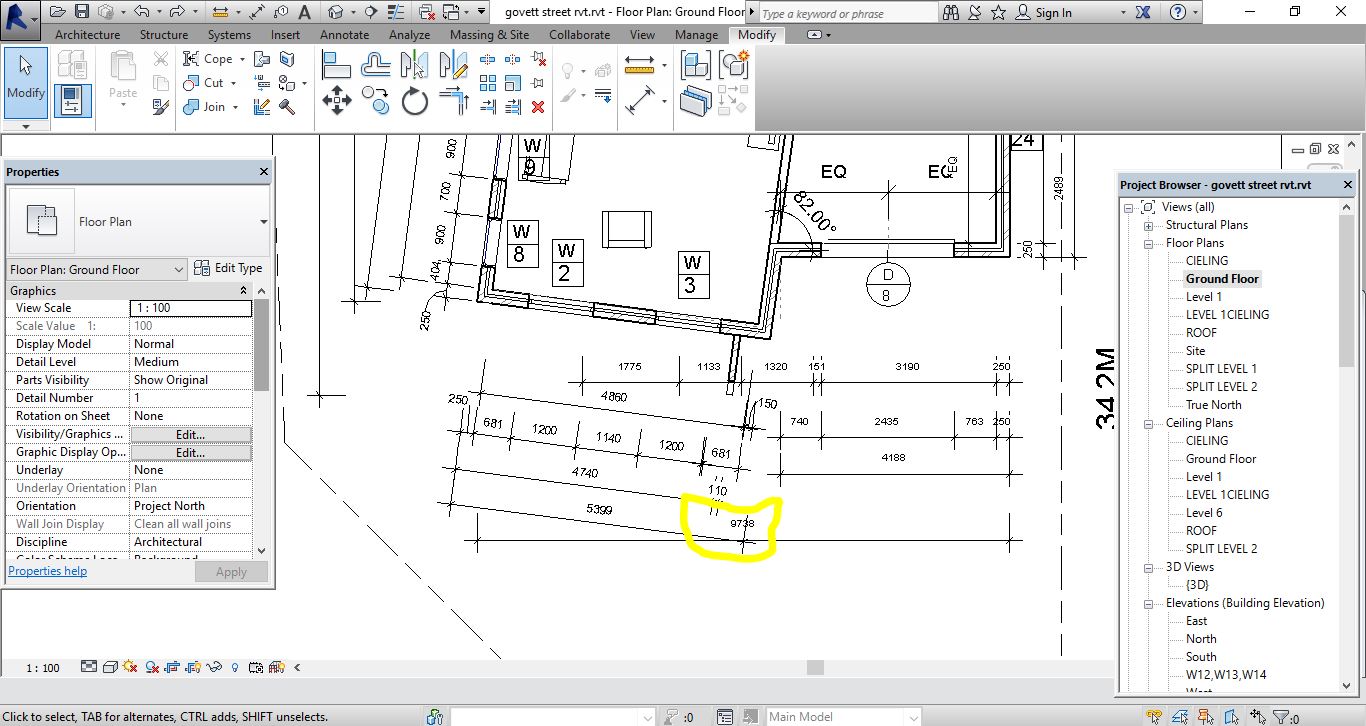Open Temporary Hide/Isolate glasses icon
Screen dimensions: 1366x726
(x=213, y=667)
